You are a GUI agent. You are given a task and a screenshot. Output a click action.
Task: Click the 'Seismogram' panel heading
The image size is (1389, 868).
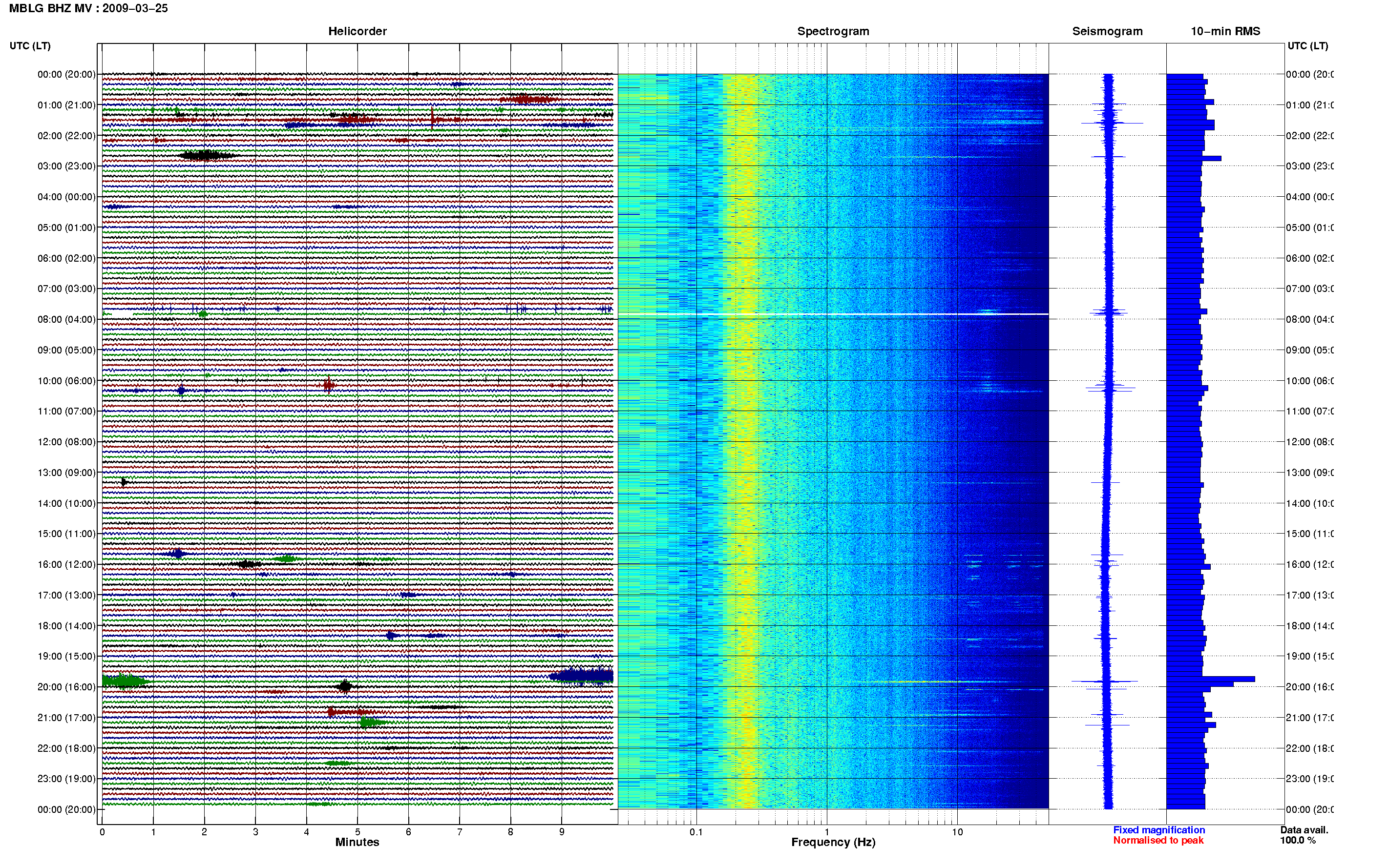coord(1107,32)
